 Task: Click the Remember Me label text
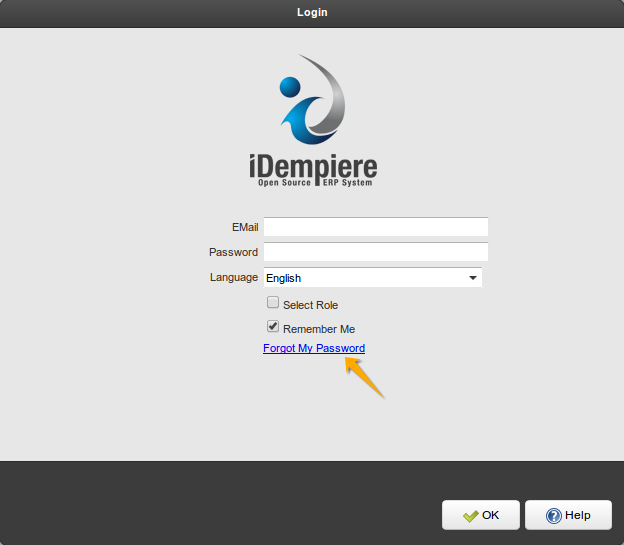(x=319, y=329)
